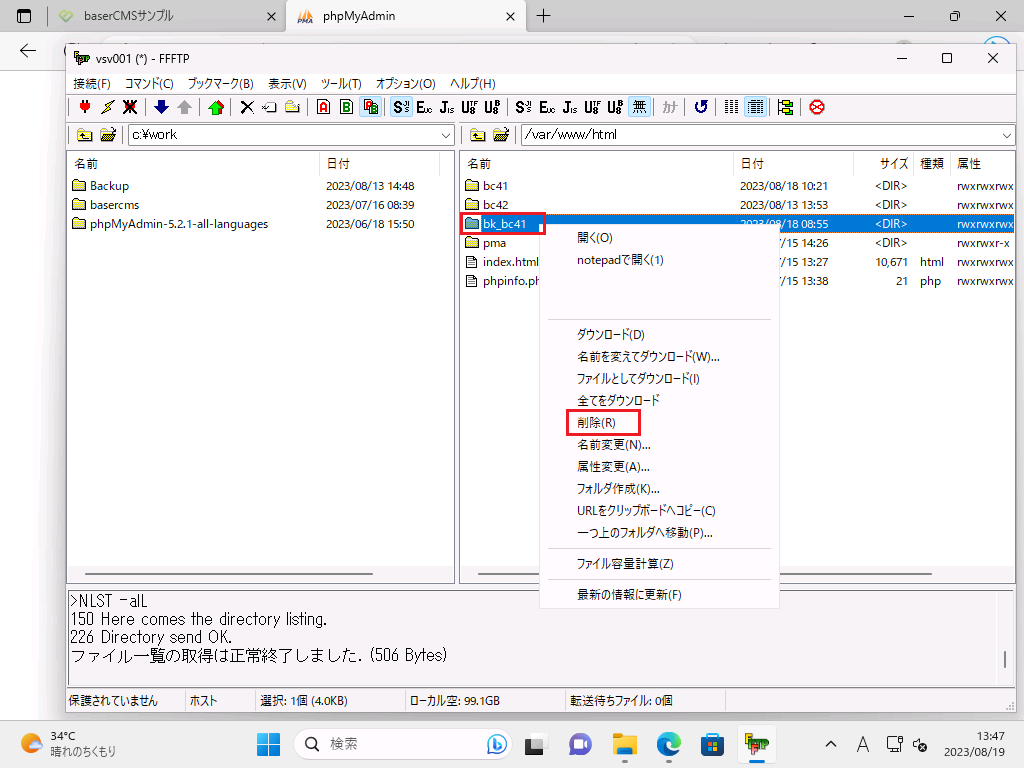Select 削除(R) from the context menu
Screen dimensions: 1024x768
pos(596,423)
